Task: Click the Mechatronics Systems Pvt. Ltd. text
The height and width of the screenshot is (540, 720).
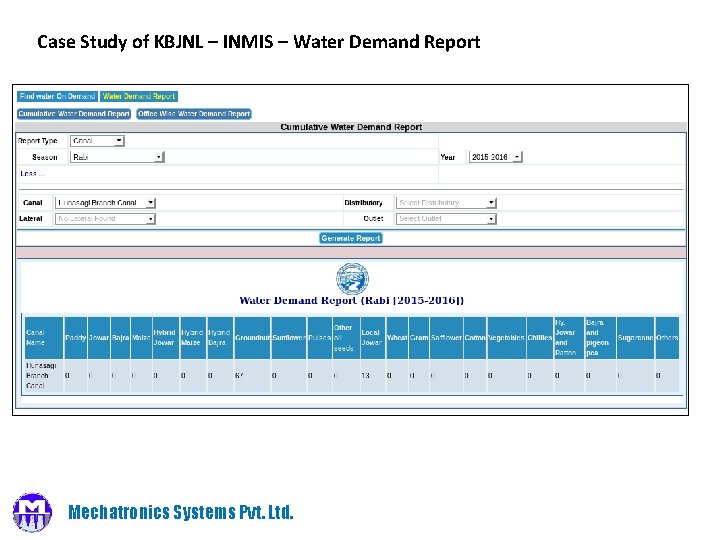Action: pyautogui.click(x=180, y=512)
